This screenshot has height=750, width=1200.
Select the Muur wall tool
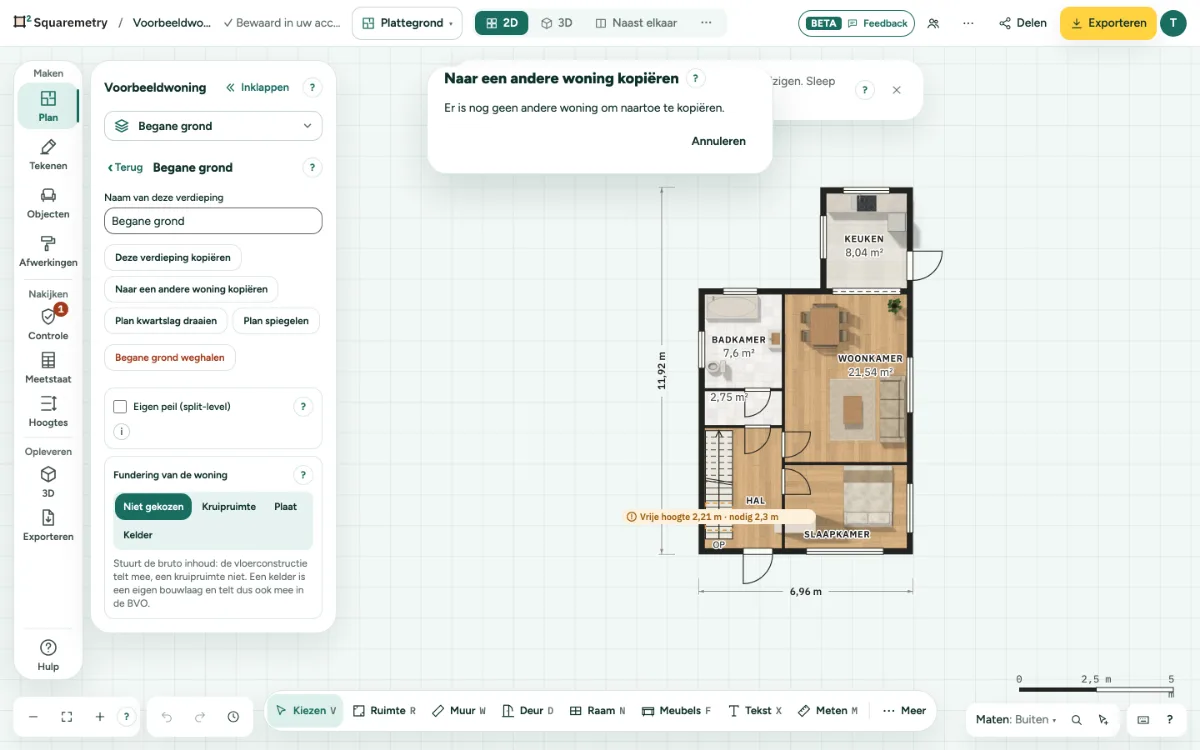[459, 711]
